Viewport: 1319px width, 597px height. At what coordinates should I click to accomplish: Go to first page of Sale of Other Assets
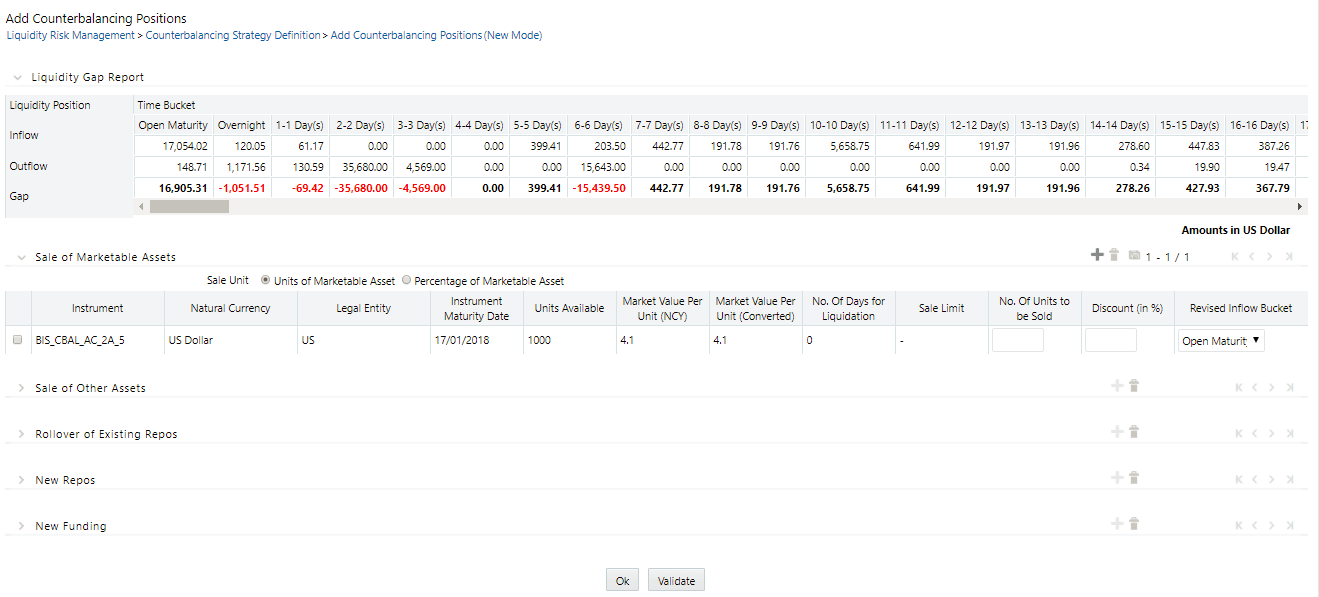coord(1237,388)
